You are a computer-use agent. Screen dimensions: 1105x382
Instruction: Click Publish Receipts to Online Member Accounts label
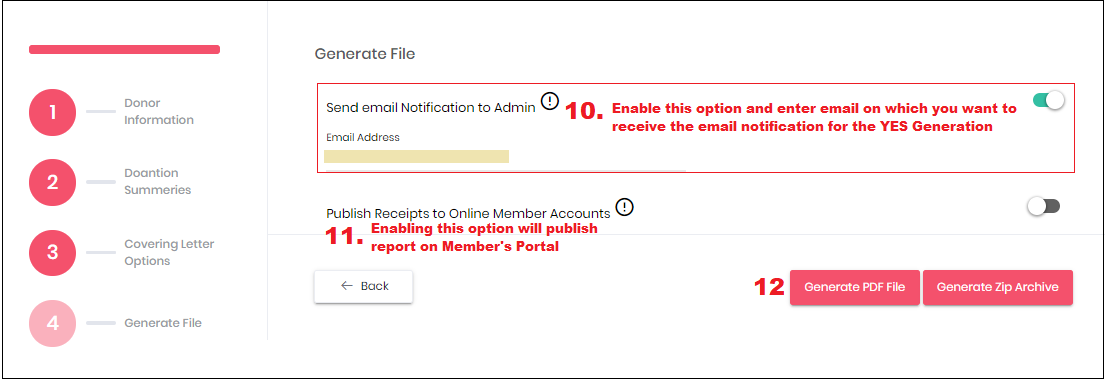coord(468,213)
